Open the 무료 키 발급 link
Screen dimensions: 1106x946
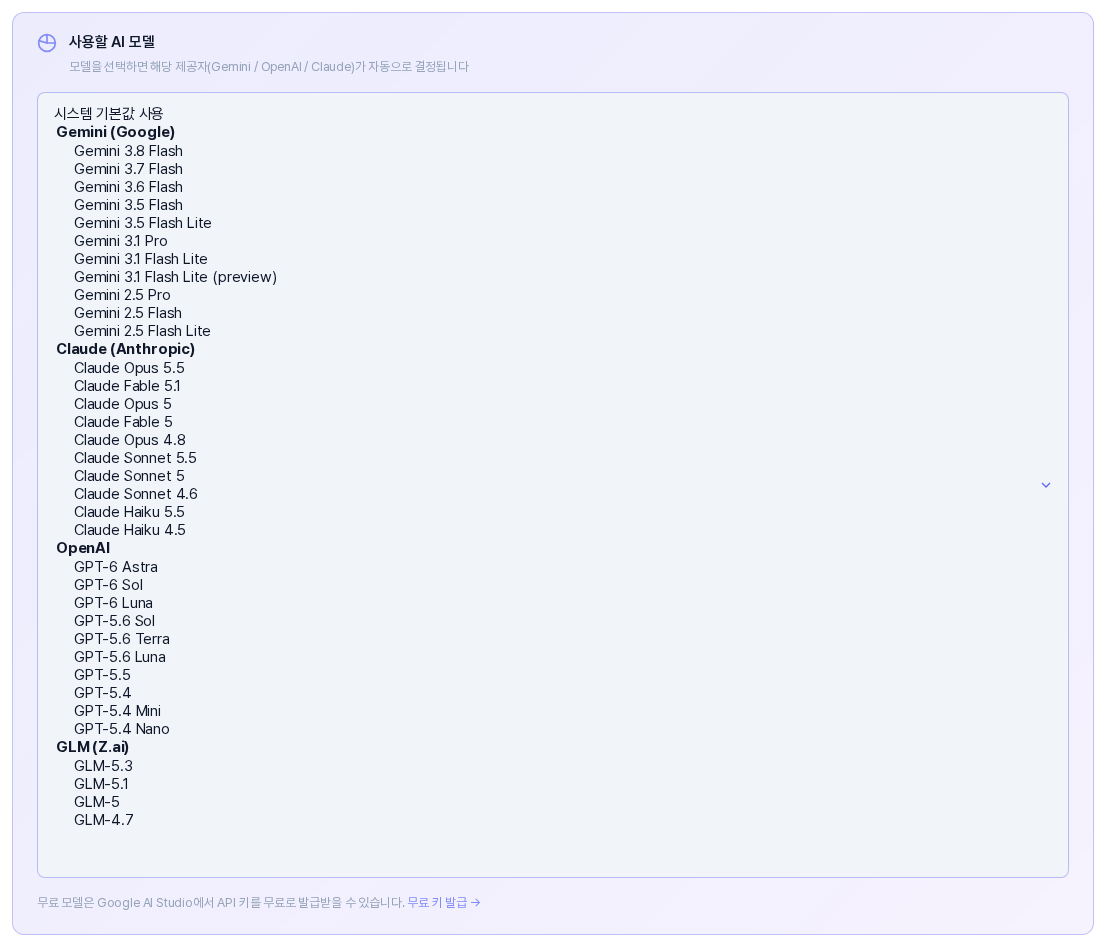coord(444,902)
